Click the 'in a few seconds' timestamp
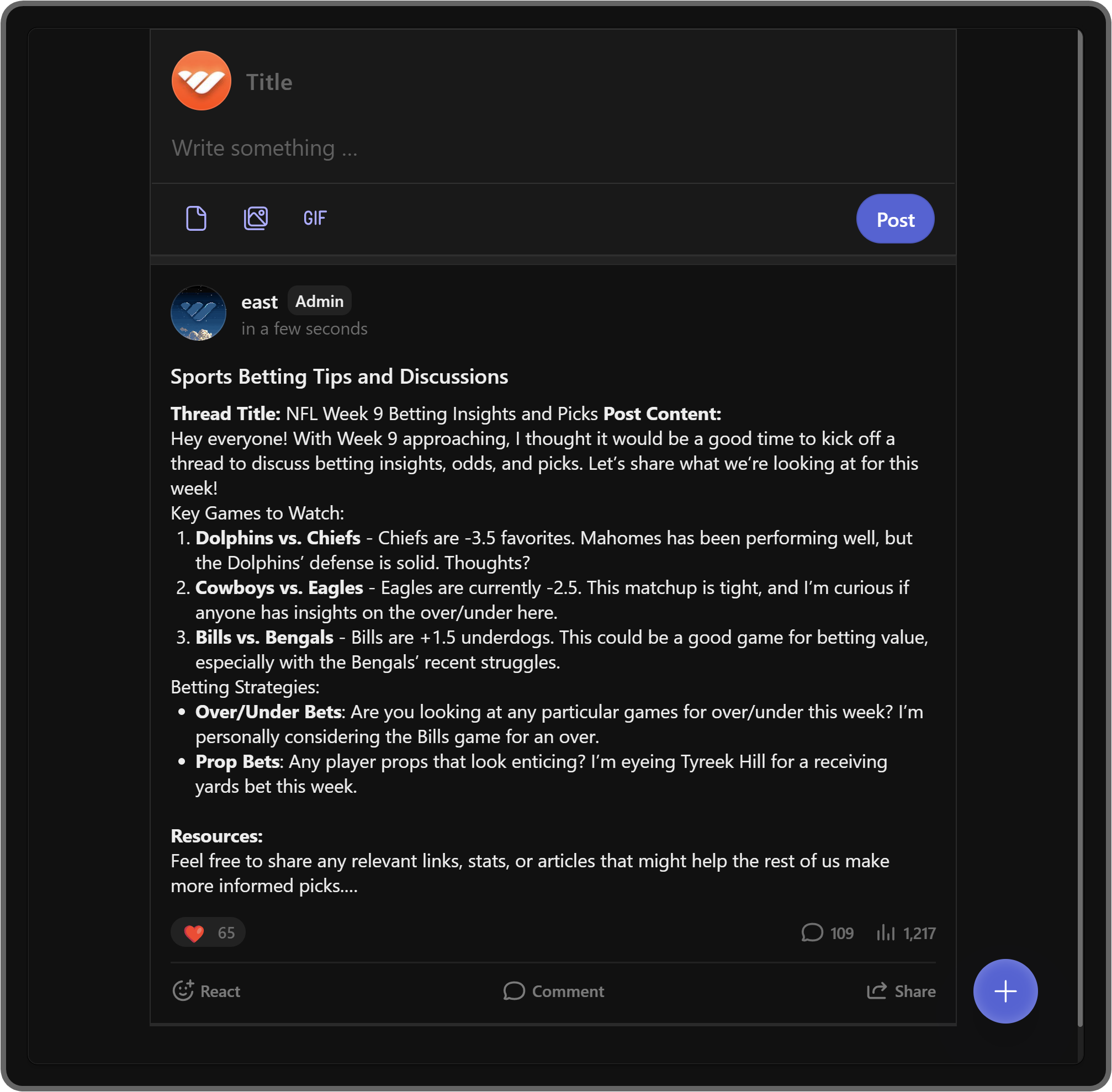Screen dimensions: 1112x1092 pos(304,328)
